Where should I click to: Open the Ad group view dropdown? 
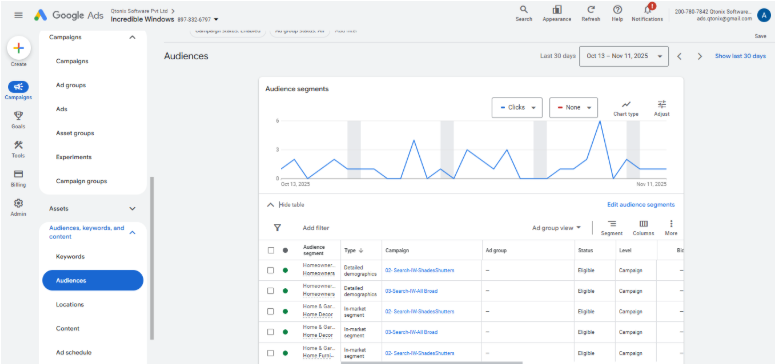(x=557, y=228)
